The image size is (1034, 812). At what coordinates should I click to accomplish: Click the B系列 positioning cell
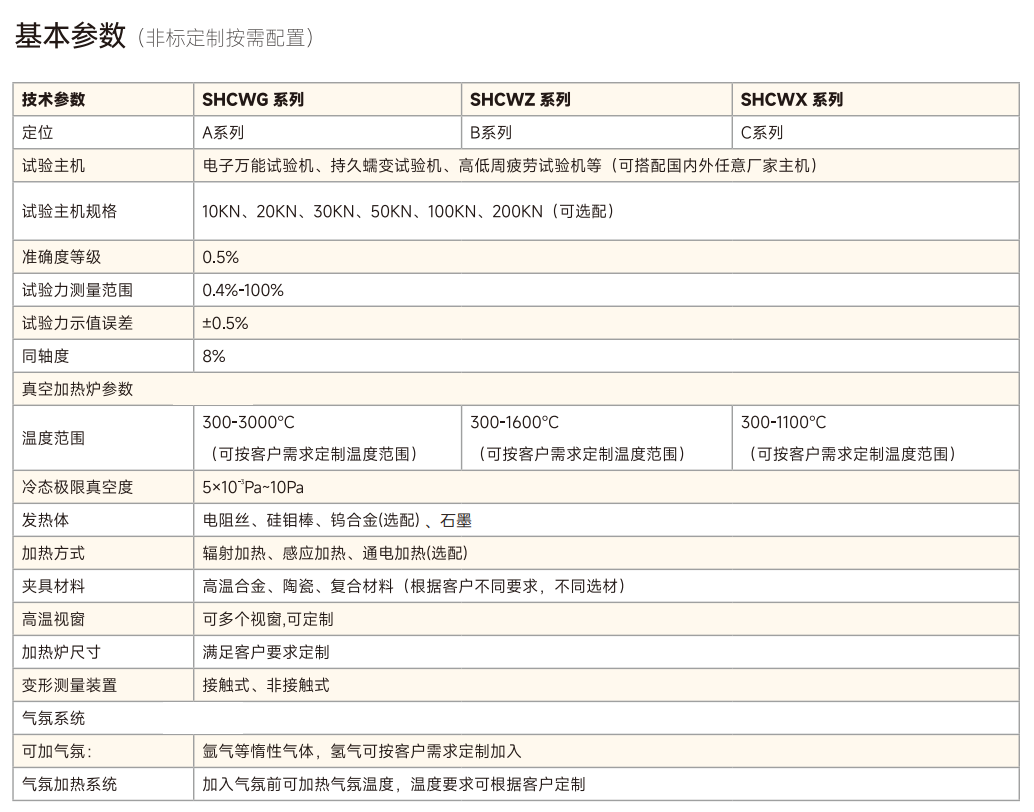[490, 132]
